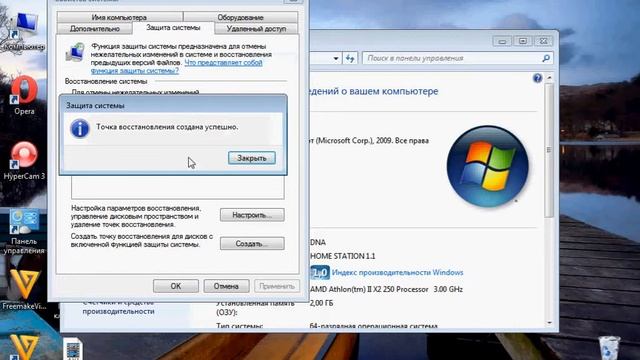Open Счетчики и средства производительности link

point(118,307)
